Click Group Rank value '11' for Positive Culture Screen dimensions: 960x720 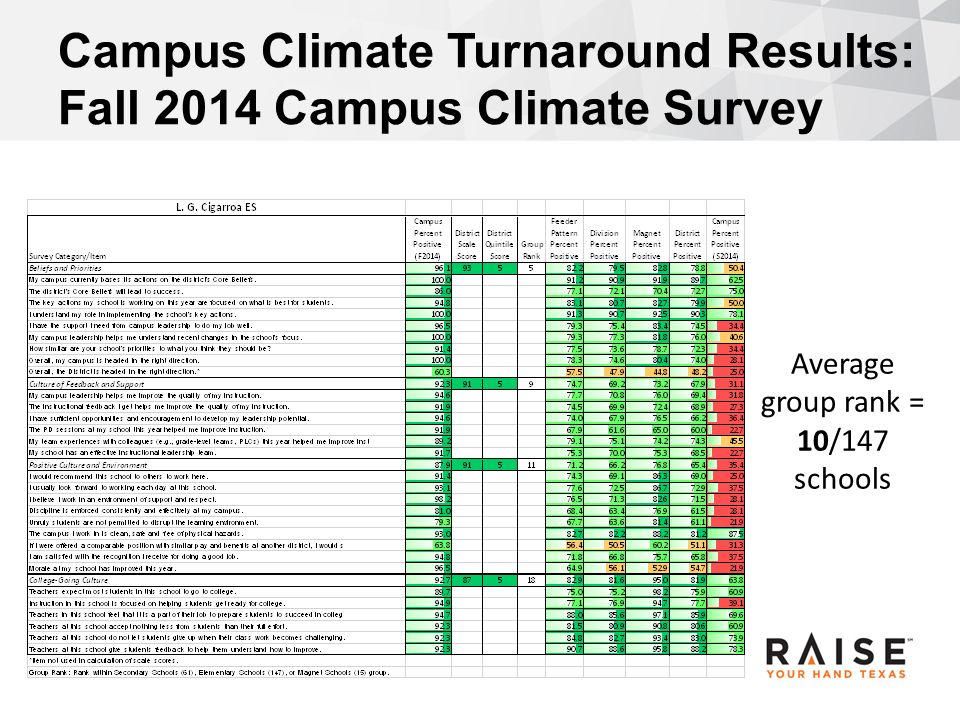531,465
